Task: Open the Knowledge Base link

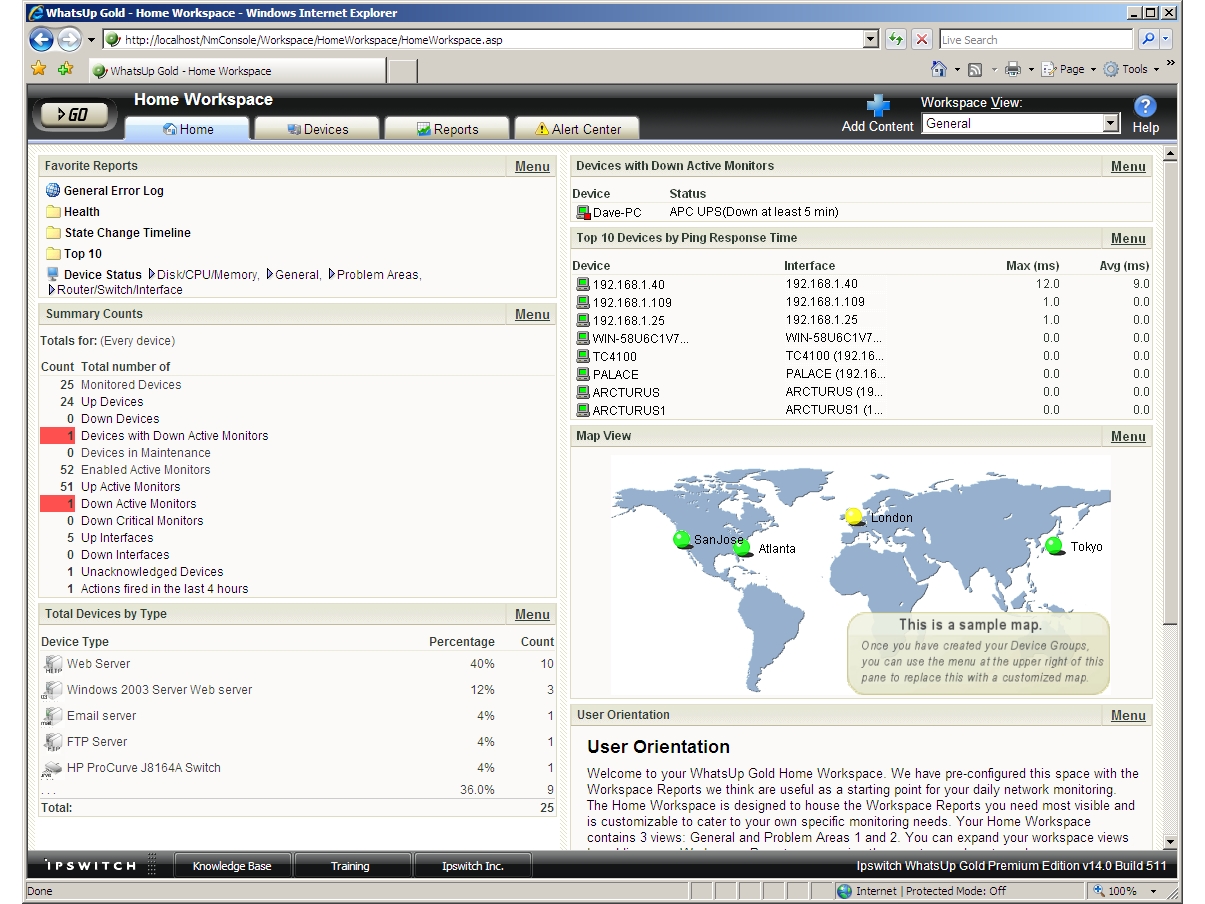Action: [232, 866]
